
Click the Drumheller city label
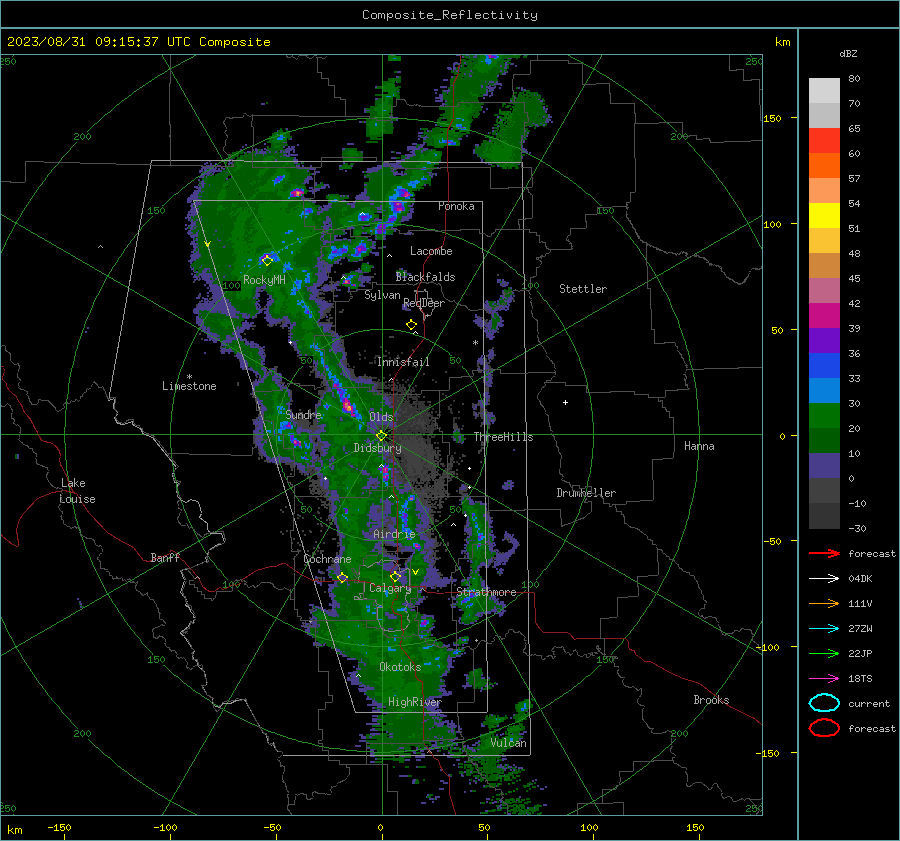(x=586, y=493)
